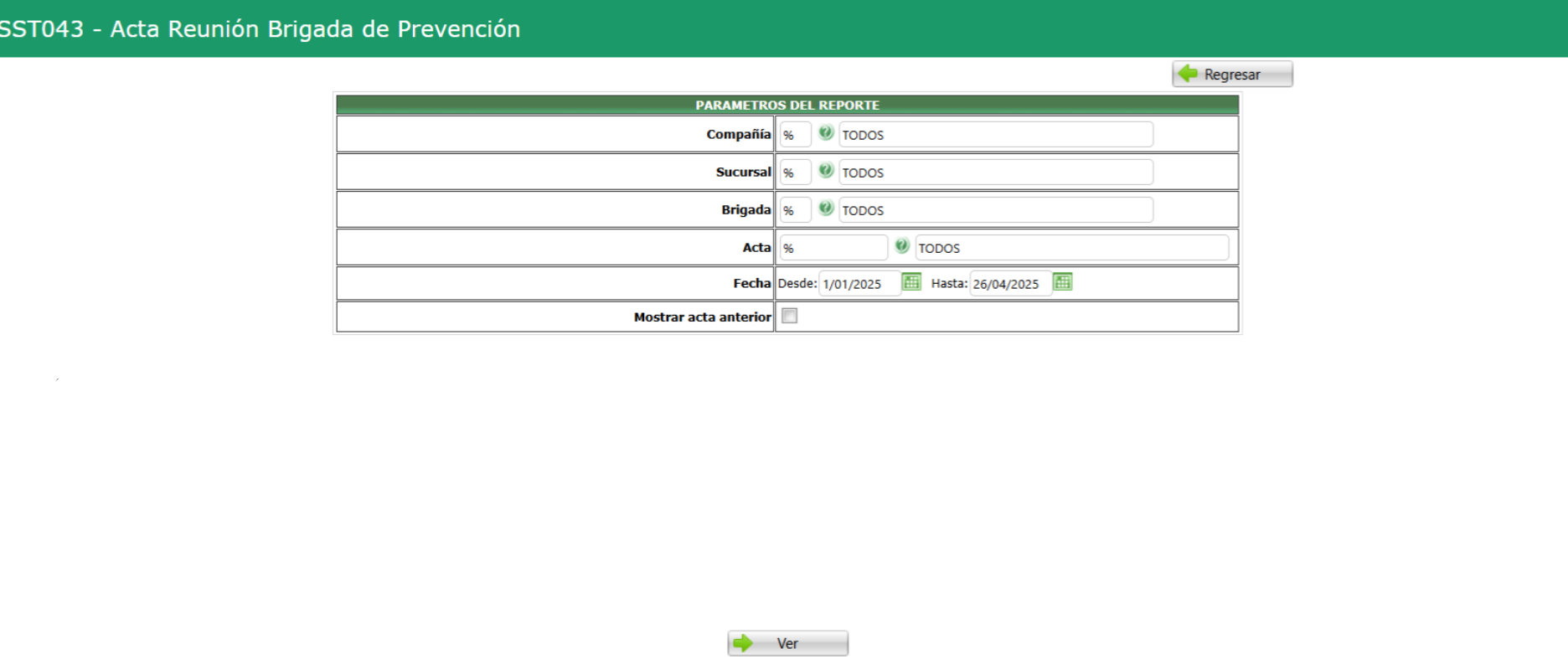Click the Regresar button
The width and height of the screenshot is (1568, 664).
click(1232, 75)
